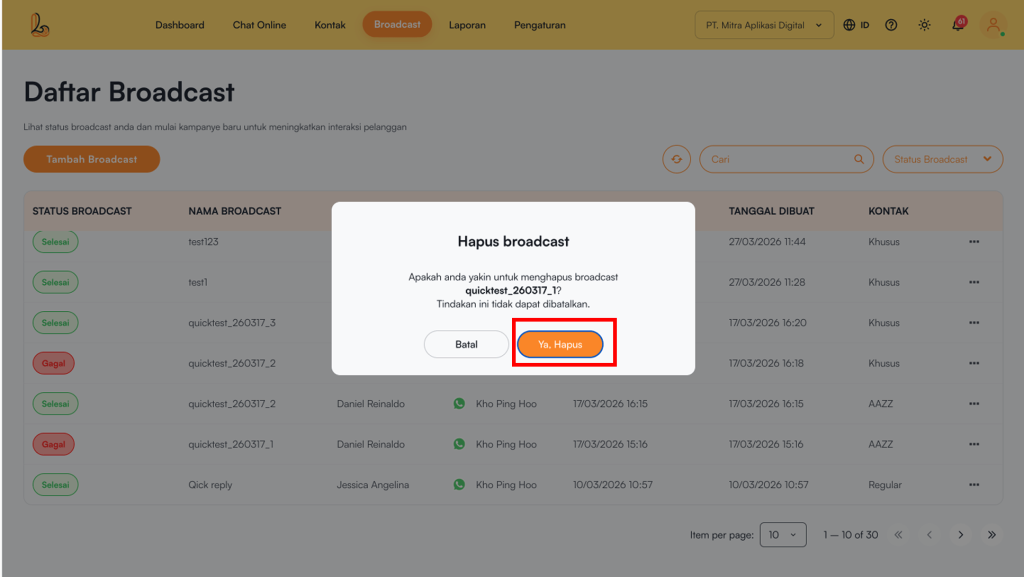The width and height of the screenshot is (1024, 577).
Task: Expand the Status Broadcast filter dropdown
Action: click(x=942, y=159)
